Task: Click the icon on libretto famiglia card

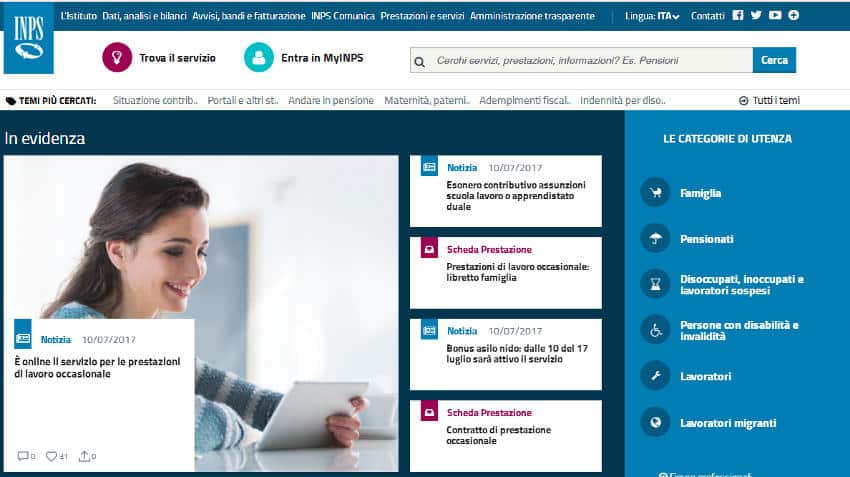Action: 429,248
